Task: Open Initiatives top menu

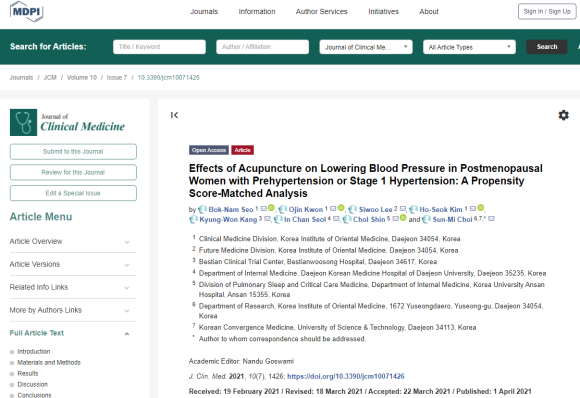Action: tap(383, 11)
